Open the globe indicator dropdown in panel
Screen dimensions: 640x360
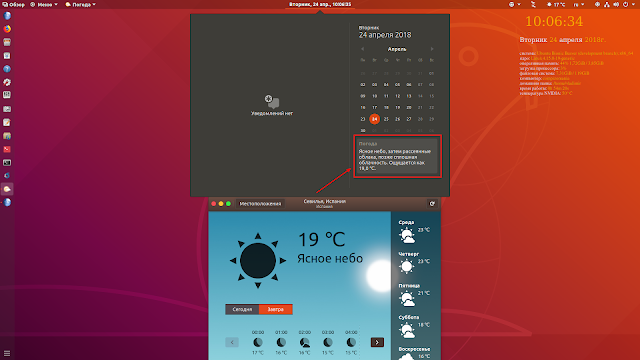coord(514,4)
